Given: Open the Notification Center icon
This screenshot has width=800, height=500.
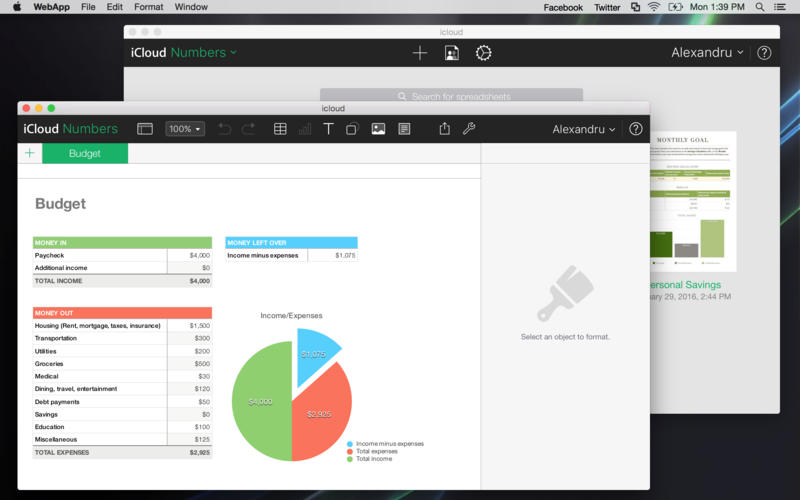Looking at the screenshot, I should 780,7.
